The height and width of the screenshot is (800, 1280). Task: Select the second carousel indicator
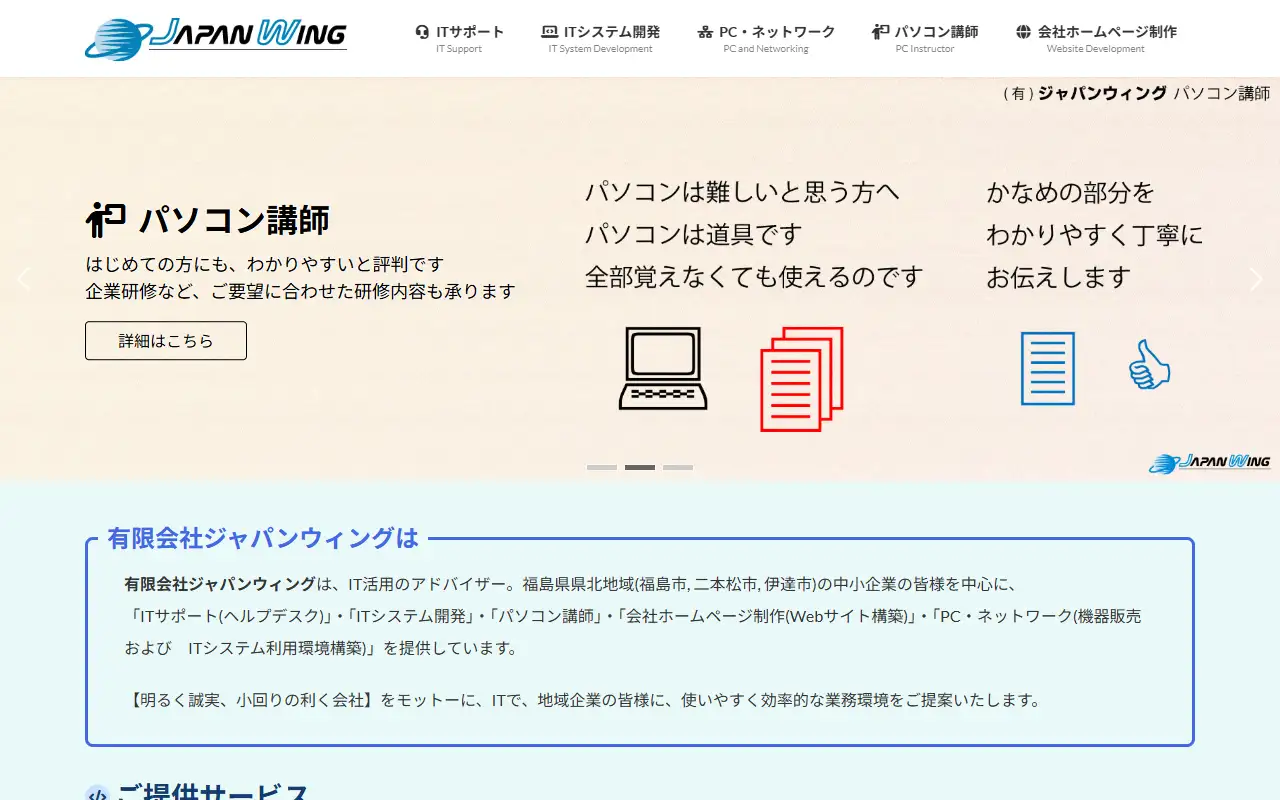pos(640,467)
